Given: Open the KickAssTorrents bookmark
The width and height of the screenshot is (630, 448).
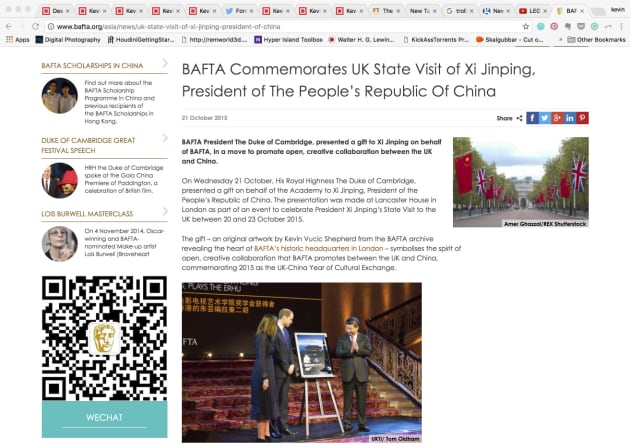Looking at the screenshot, I should coord(436,40).
